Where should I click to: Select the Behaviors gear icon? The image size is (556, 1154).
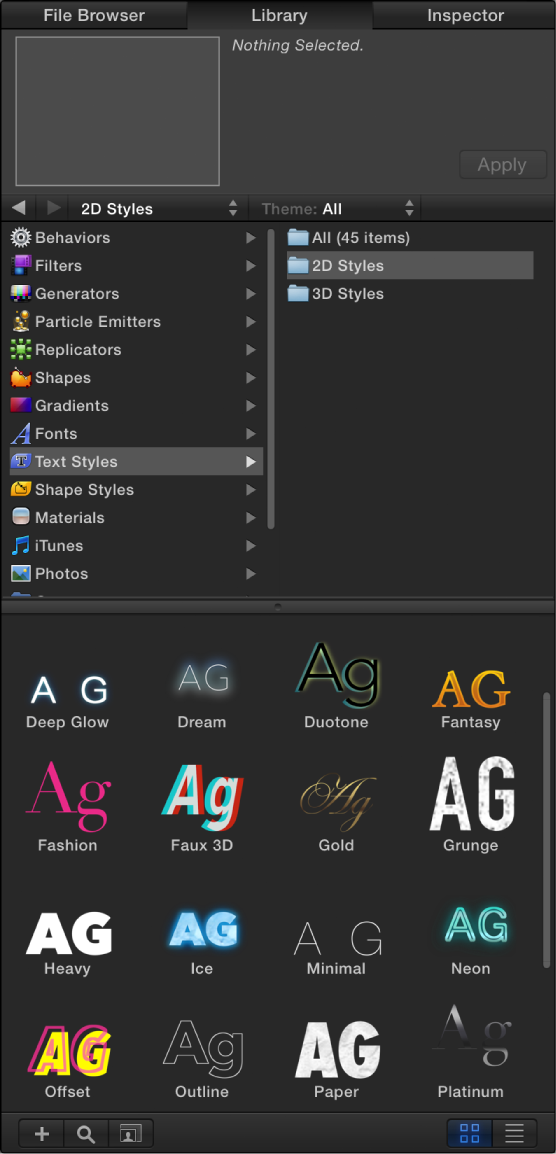21,238
